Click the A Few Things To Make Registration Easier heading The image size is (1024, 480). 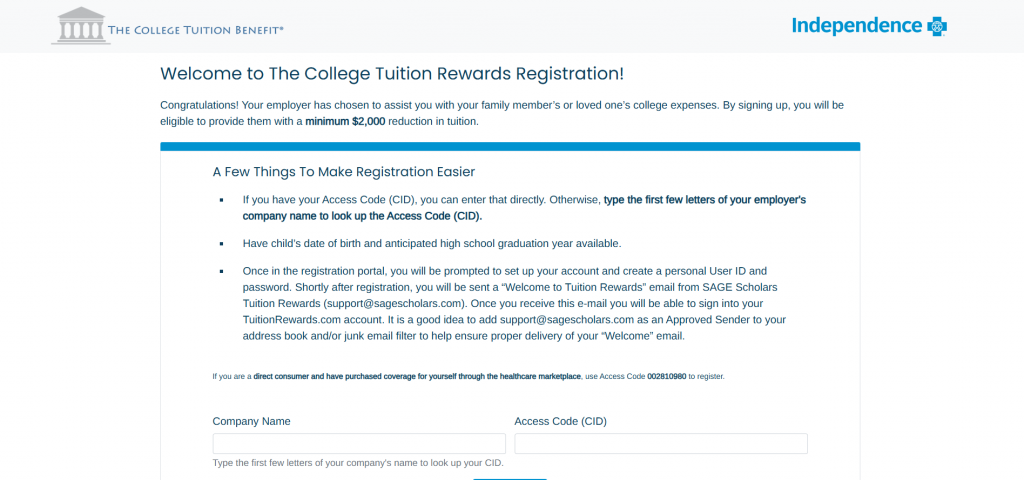click(344, 172)
